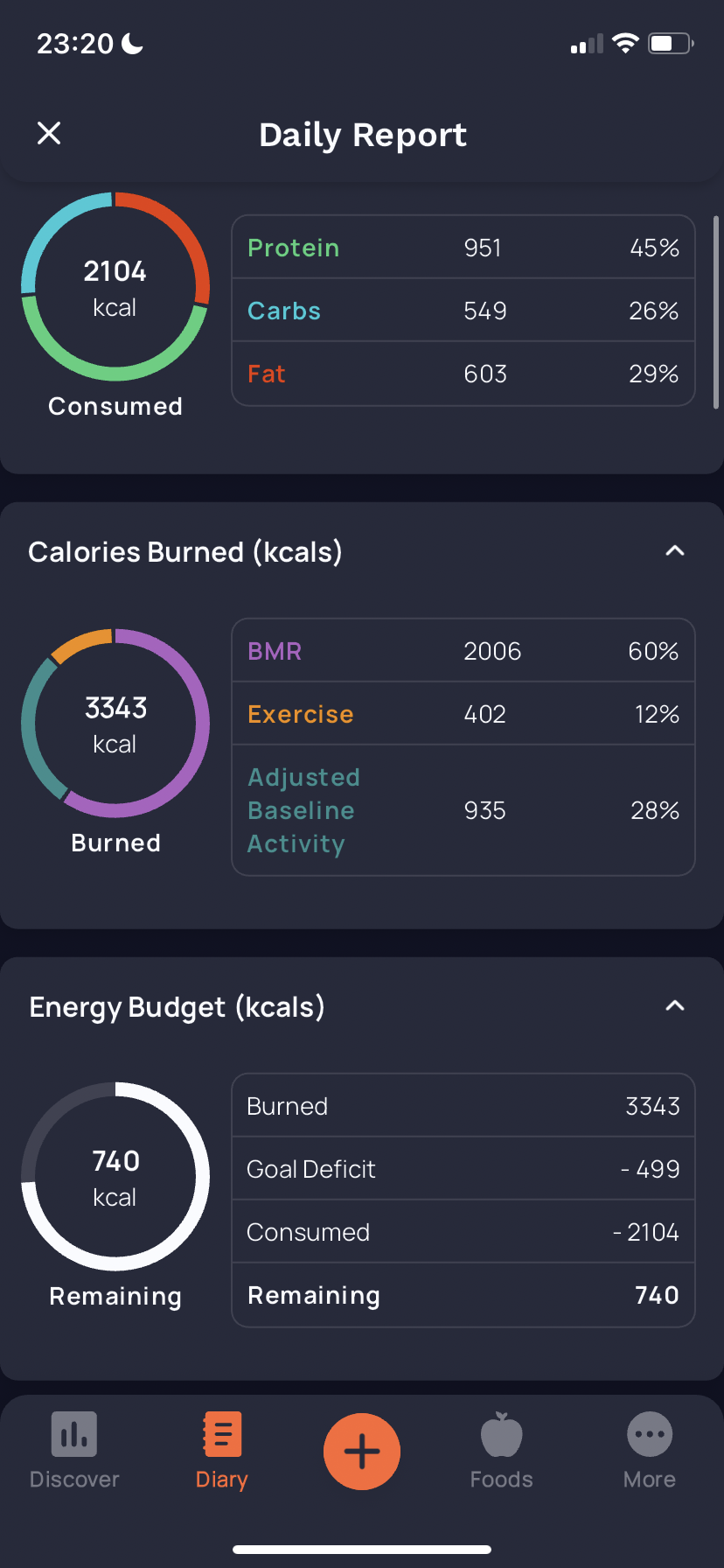Collapse the Energy Budget section chevron
The image size is (724, 1568).
[675, 1005]
